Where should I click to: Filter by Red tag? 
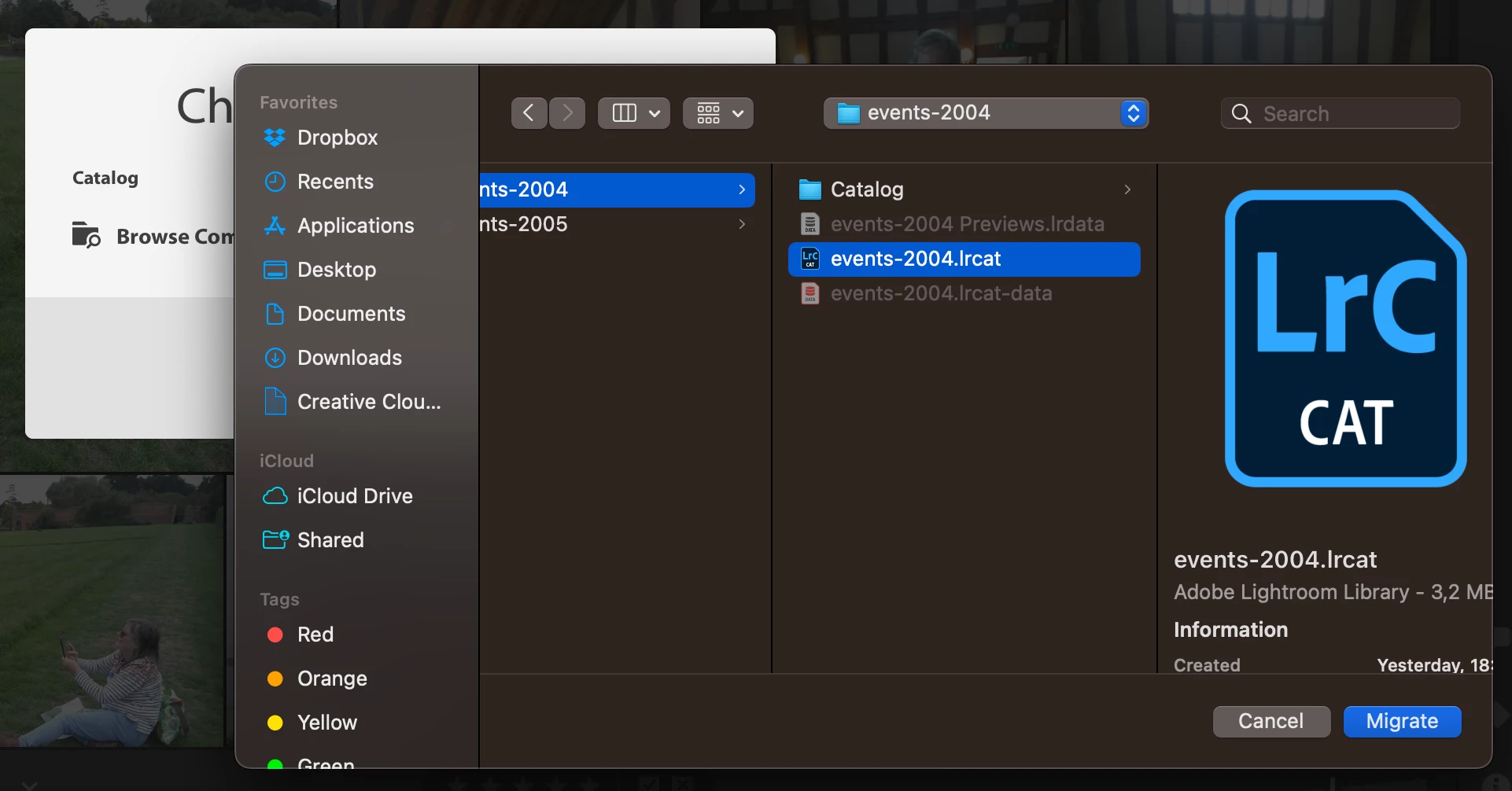(301, 635)
